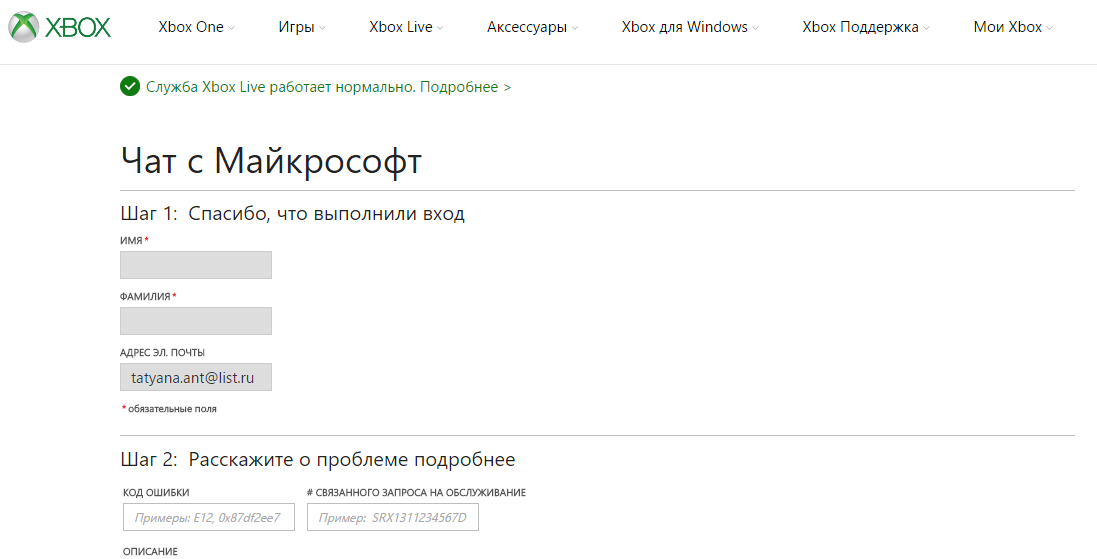This screenshot has height=559, width=1097.
Task: Expand the Мои Xbox dropdown arrow
Action: [1049, 28]
